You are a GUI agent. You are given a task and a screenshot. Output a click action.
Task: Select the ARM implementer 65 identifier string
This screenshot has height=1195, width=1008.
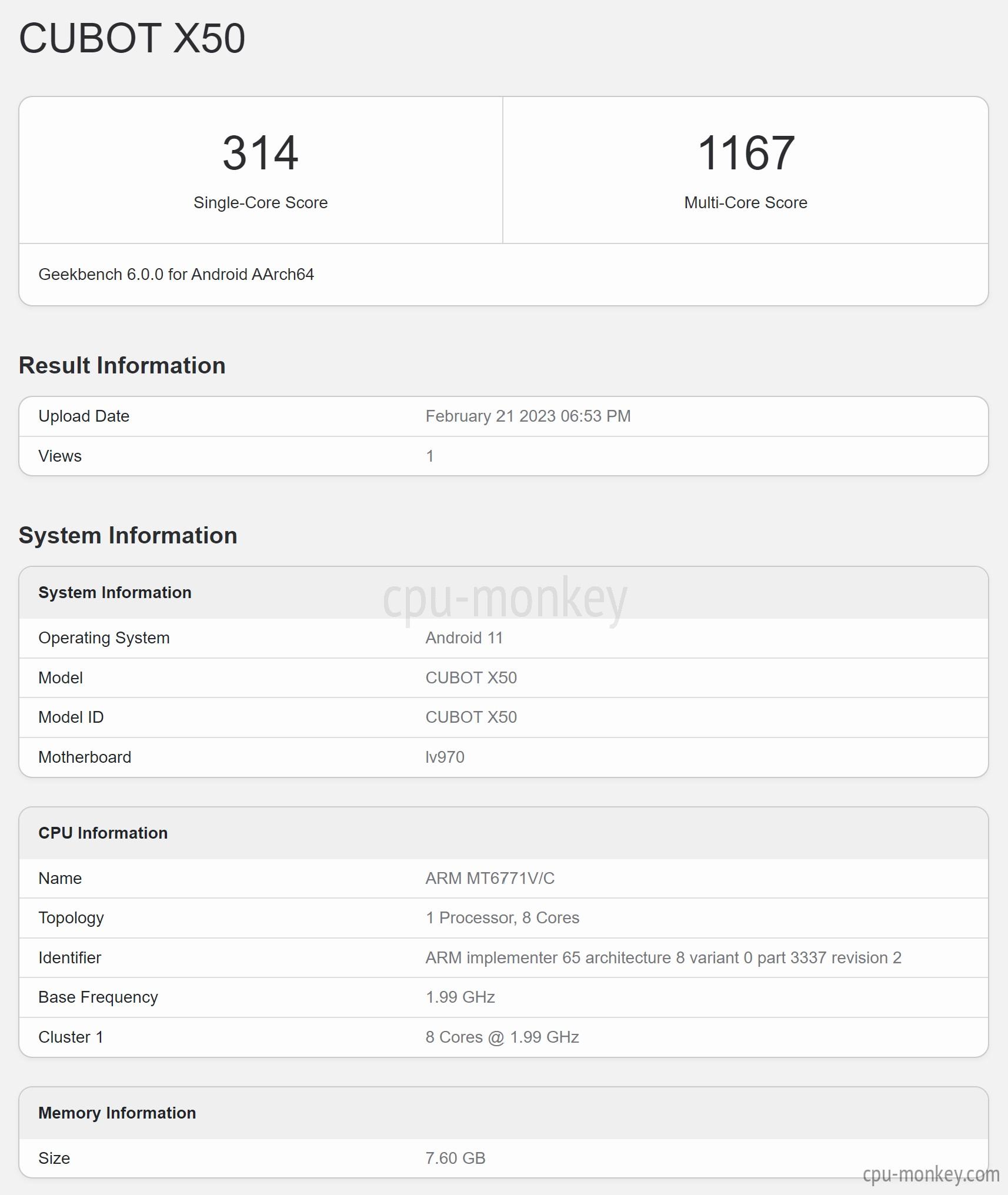click(x=663, y=957)
